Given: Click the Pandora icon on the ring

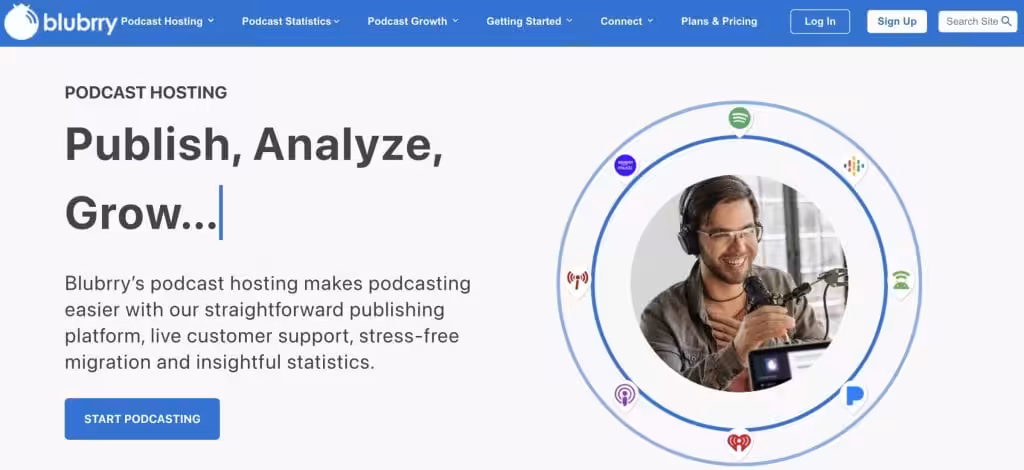Looking at the screenshot, I should tap(854, 396).
